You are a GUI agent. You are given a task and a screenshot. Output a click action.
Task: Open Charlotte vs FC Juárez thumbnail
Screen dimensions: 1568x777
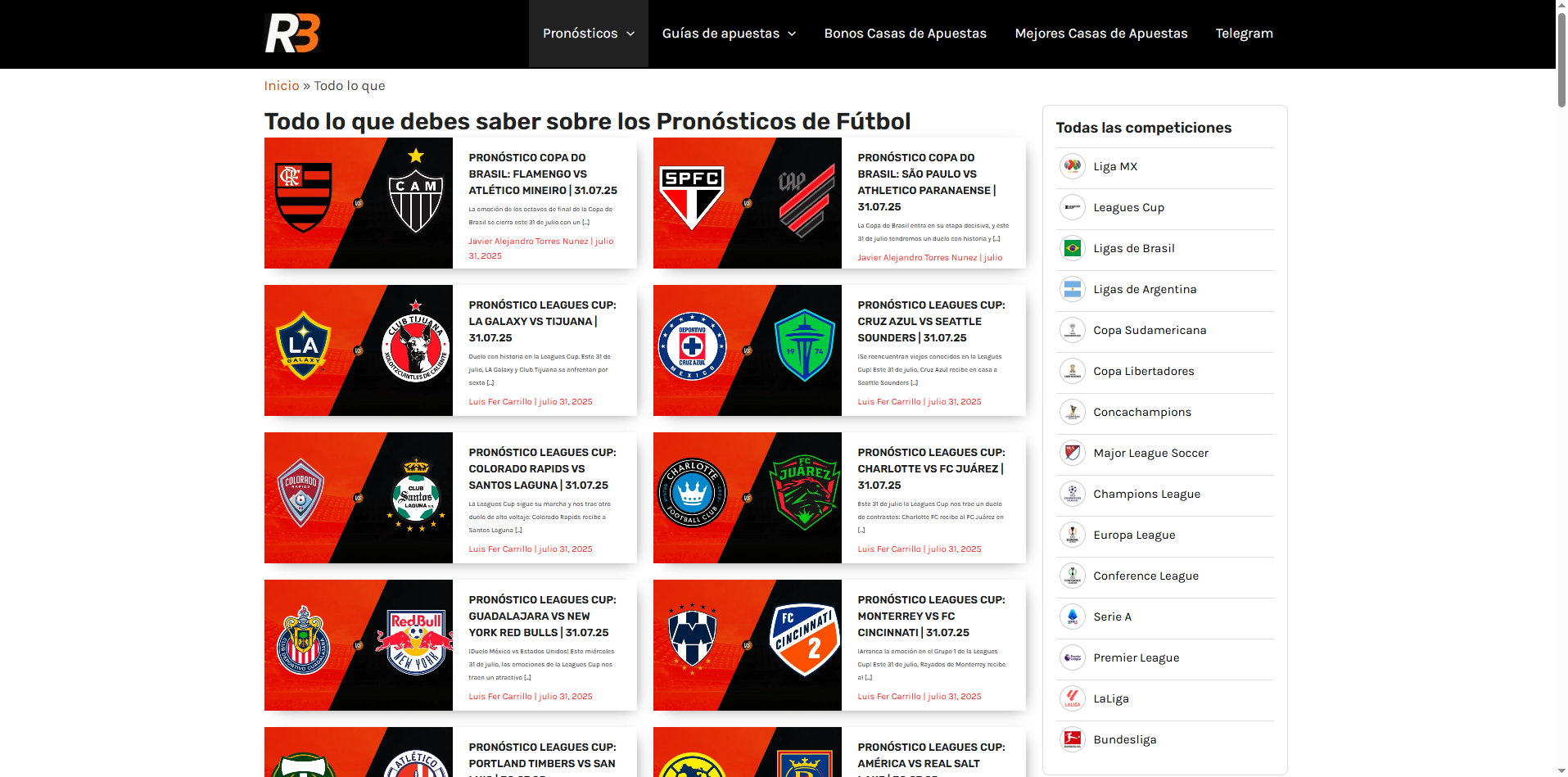748,498
